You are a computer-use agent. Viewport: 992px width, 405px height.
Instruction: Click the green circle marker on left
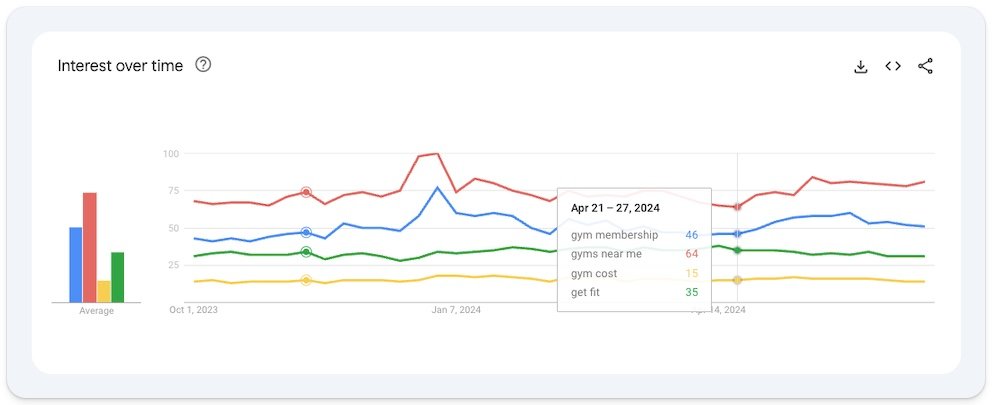(306, 252)
